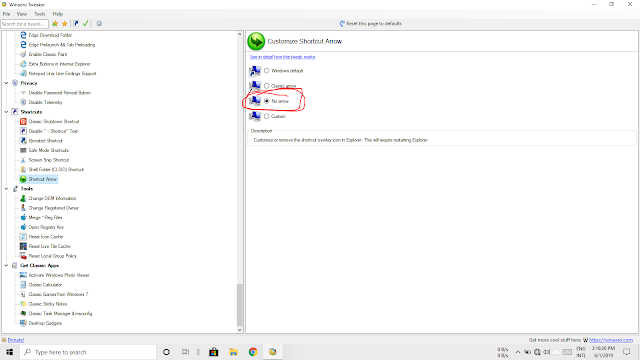Click the taskbar search box
This screenshot has width=640, height=360.
(88, 352)
